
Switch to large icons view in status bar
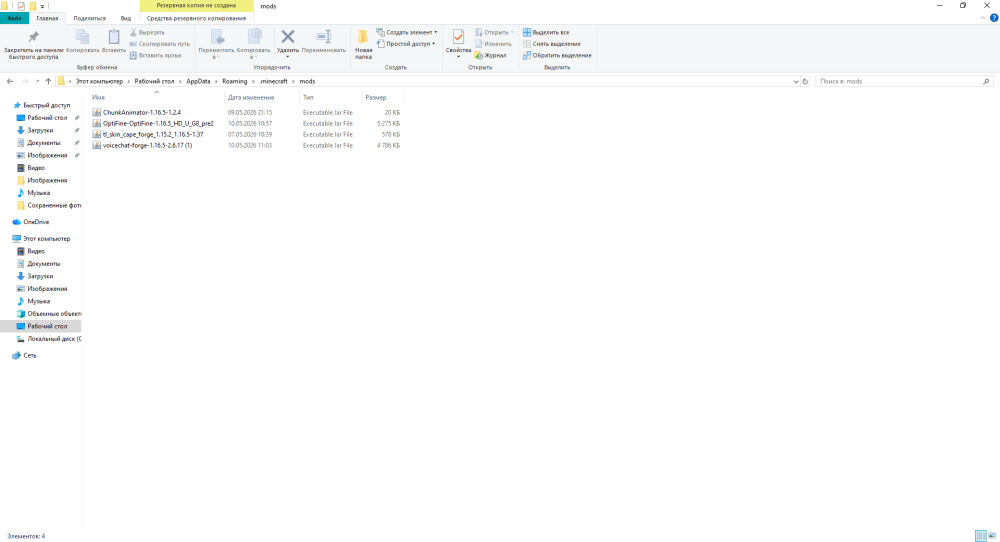(992, 536)
